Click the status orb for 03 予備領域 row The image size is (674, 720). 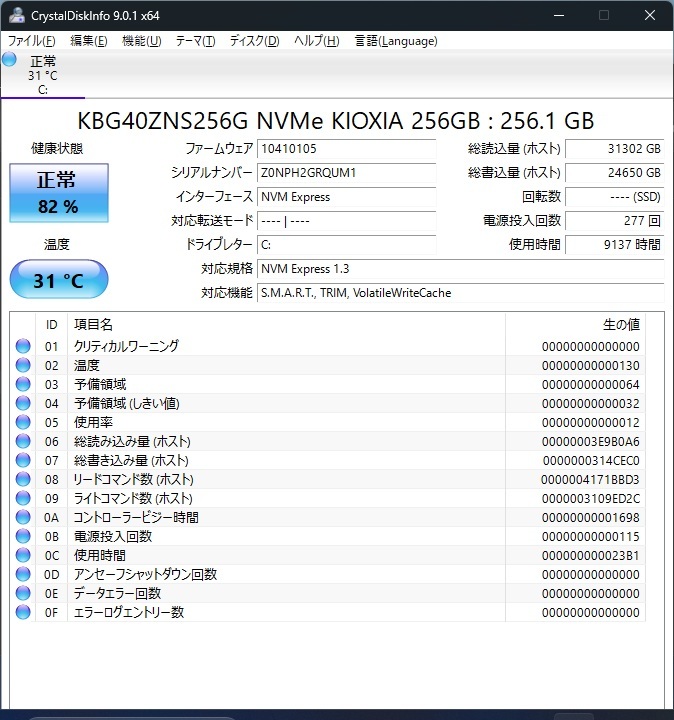point(23,384)
